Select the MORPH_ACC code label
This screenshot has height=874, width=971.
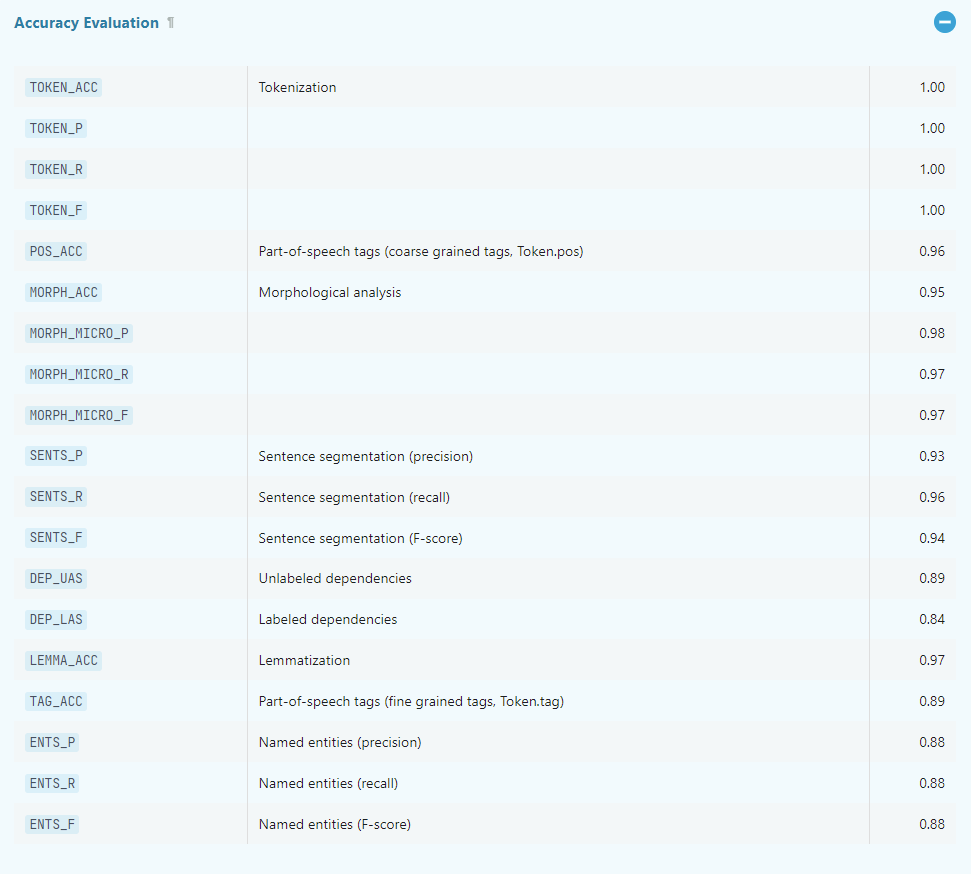tap(64, 292)
